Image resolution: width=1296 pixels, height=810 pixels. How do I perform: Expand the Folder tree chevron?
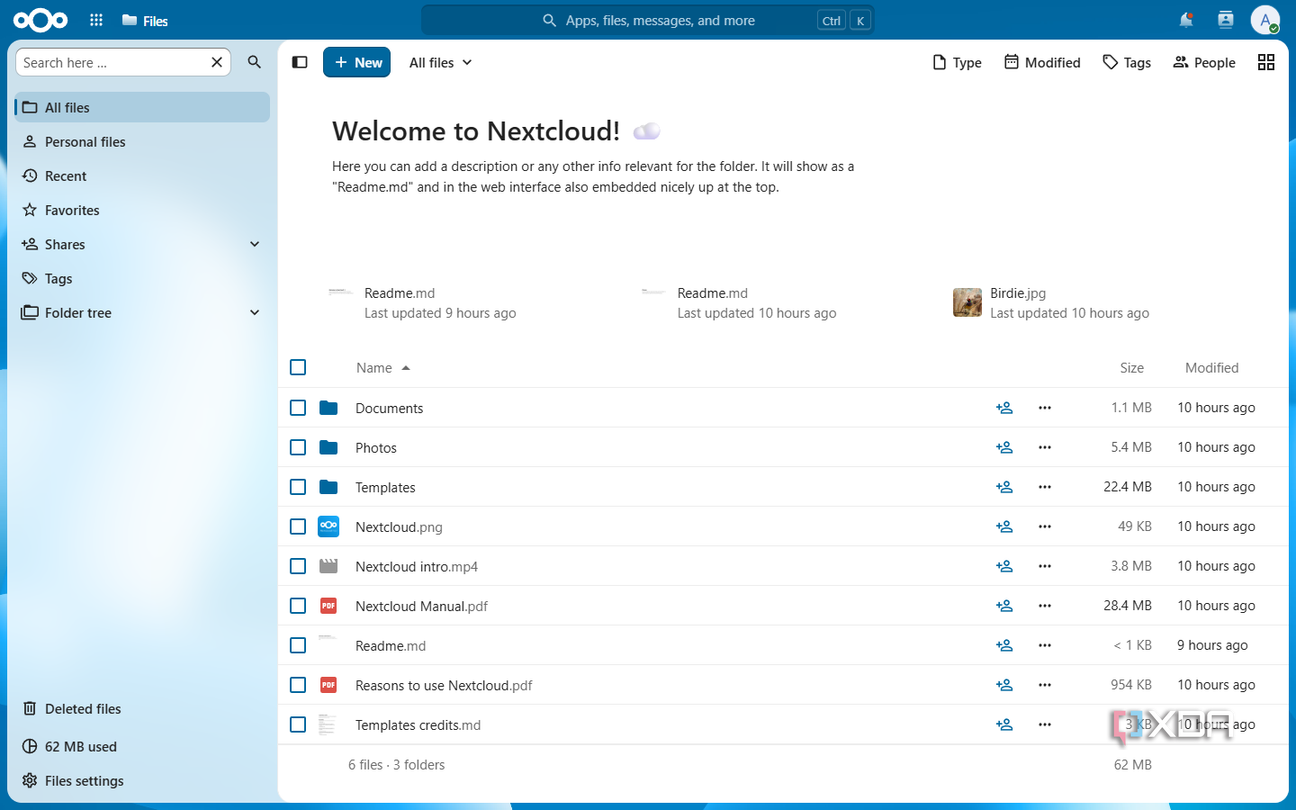click(255, 313)
